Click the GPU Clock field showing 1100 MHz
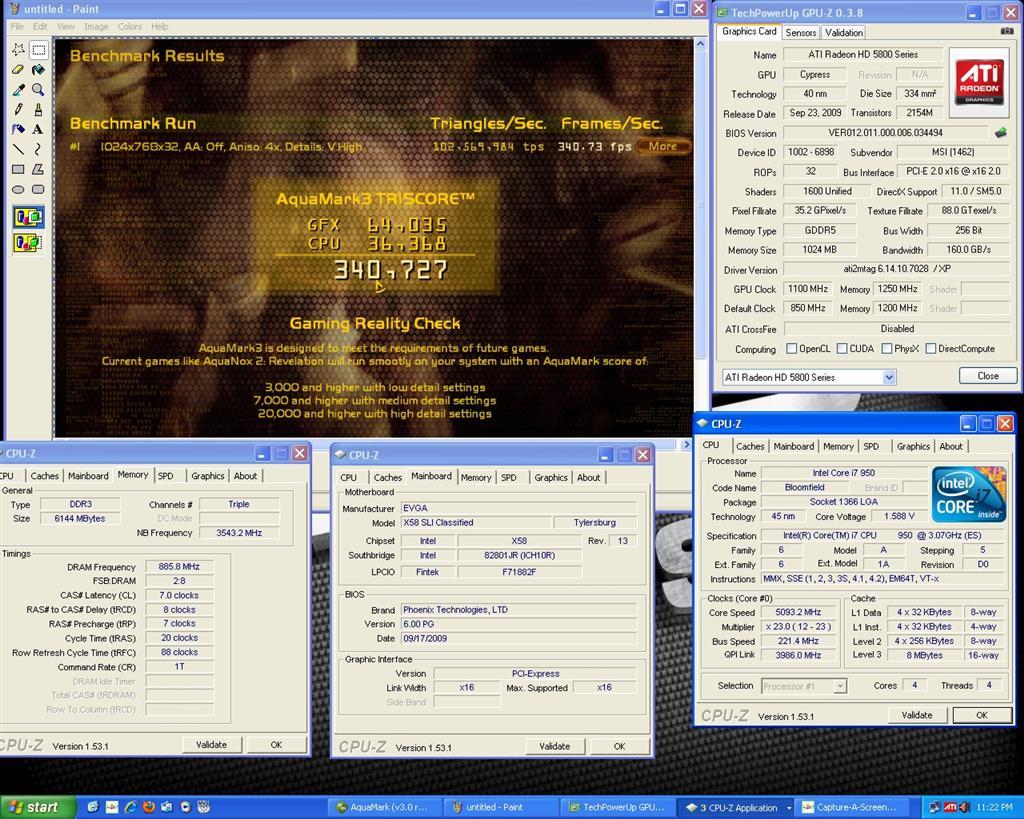Screen dimensions: 1024x819 point(808,289)
